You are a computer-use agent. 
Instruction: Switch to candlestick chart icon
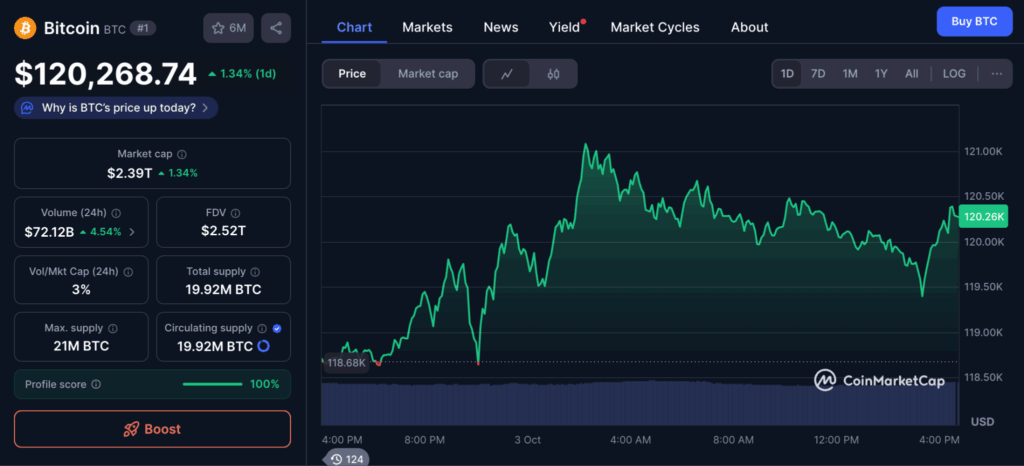pos(553,74)
